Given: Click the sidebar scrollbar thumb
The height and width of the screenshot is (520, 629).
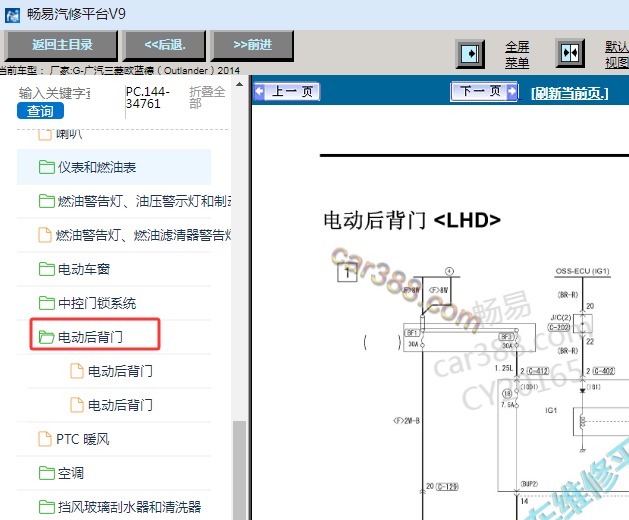Looking at the screenshot, I should [x=239, y=470].
